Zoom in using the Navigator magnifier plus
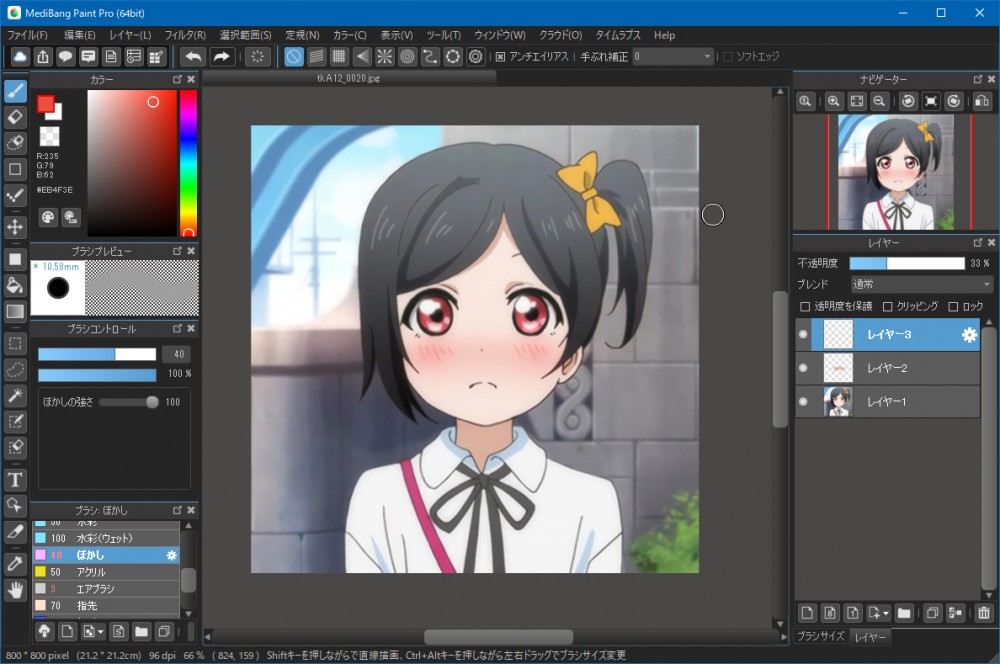The width and height of the screenshot is (1000, 664). [833, 101]
